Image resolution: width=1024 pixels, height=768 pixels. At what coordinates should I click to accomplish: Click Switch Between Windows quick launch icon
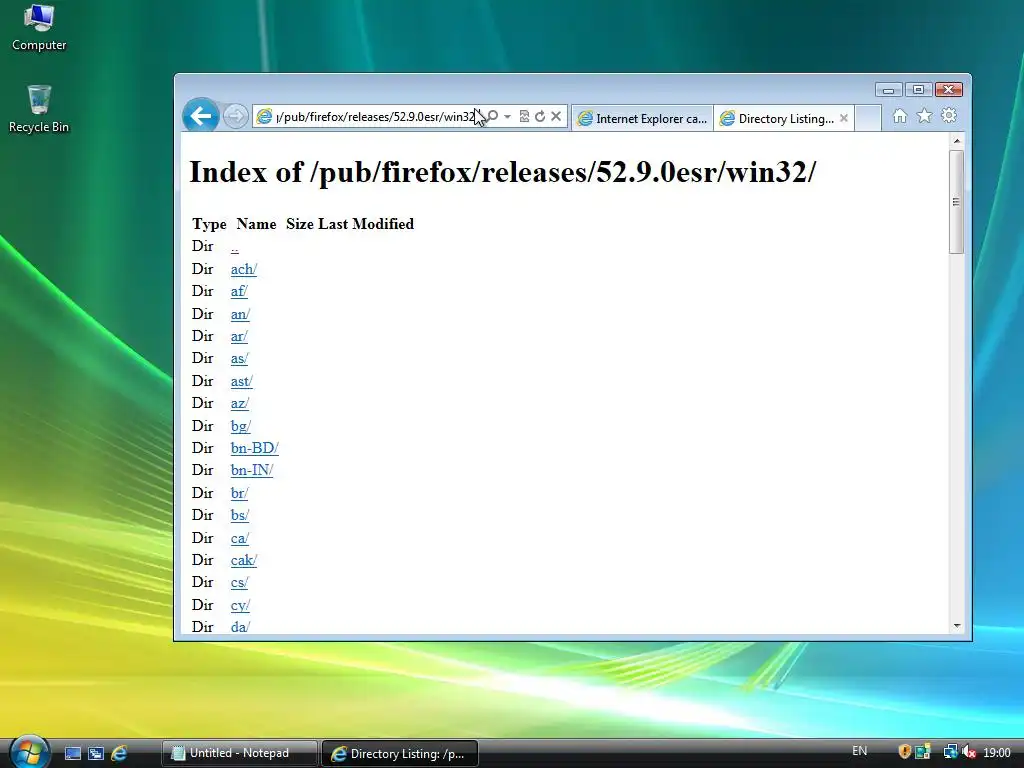click(96, 753)
